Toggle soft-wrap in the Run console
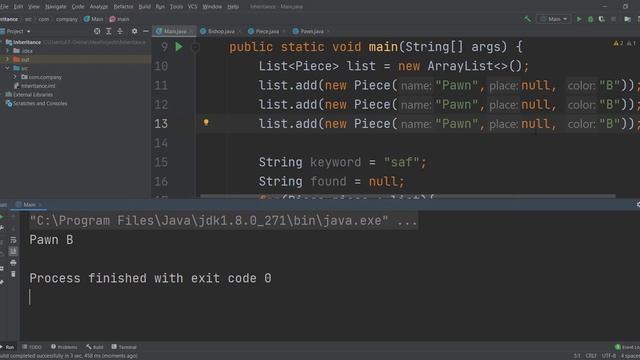640x360 pixels. (x=13, y=240)
